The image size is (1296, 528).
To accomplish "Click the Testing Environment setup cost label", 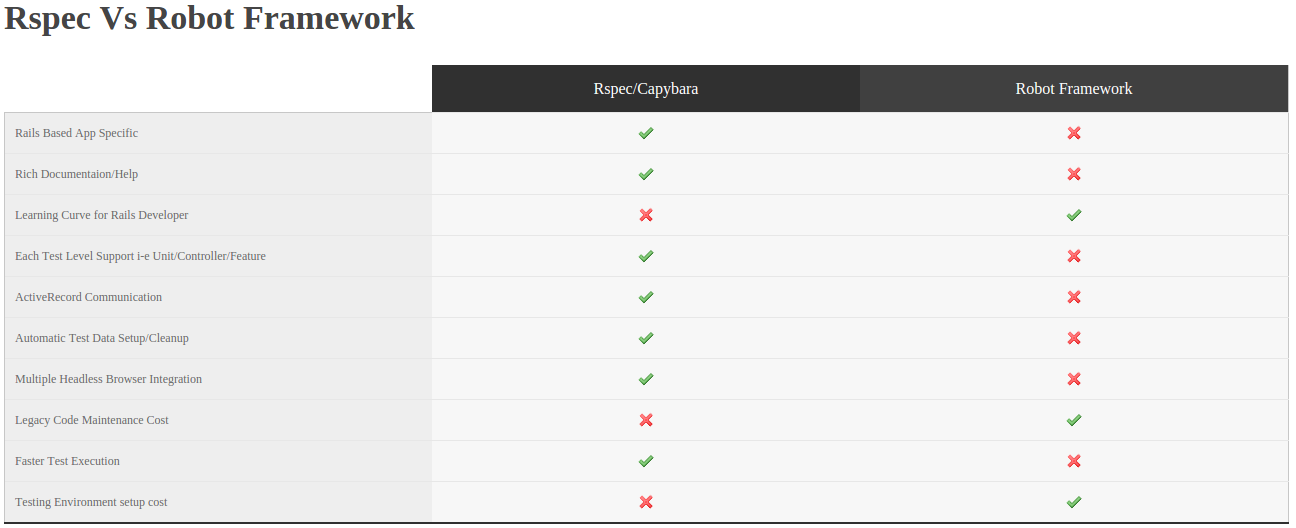I will (91, 502).
